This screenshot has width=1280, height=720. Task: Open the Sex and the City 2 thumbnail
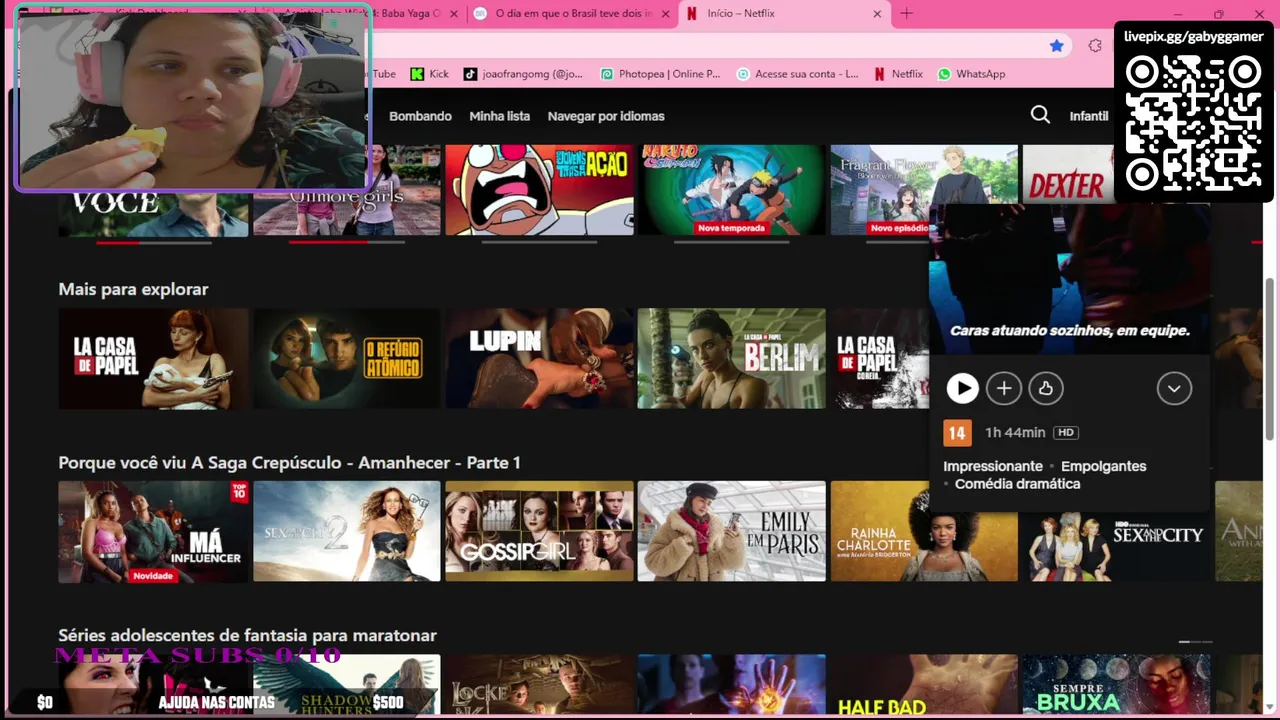point(346,531)
